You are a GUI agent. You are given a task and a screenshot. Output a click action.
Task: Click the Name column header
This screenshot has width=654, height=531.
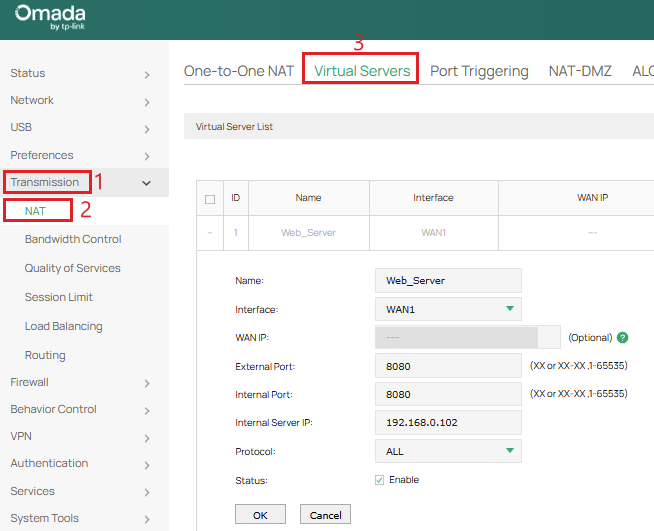309,198
